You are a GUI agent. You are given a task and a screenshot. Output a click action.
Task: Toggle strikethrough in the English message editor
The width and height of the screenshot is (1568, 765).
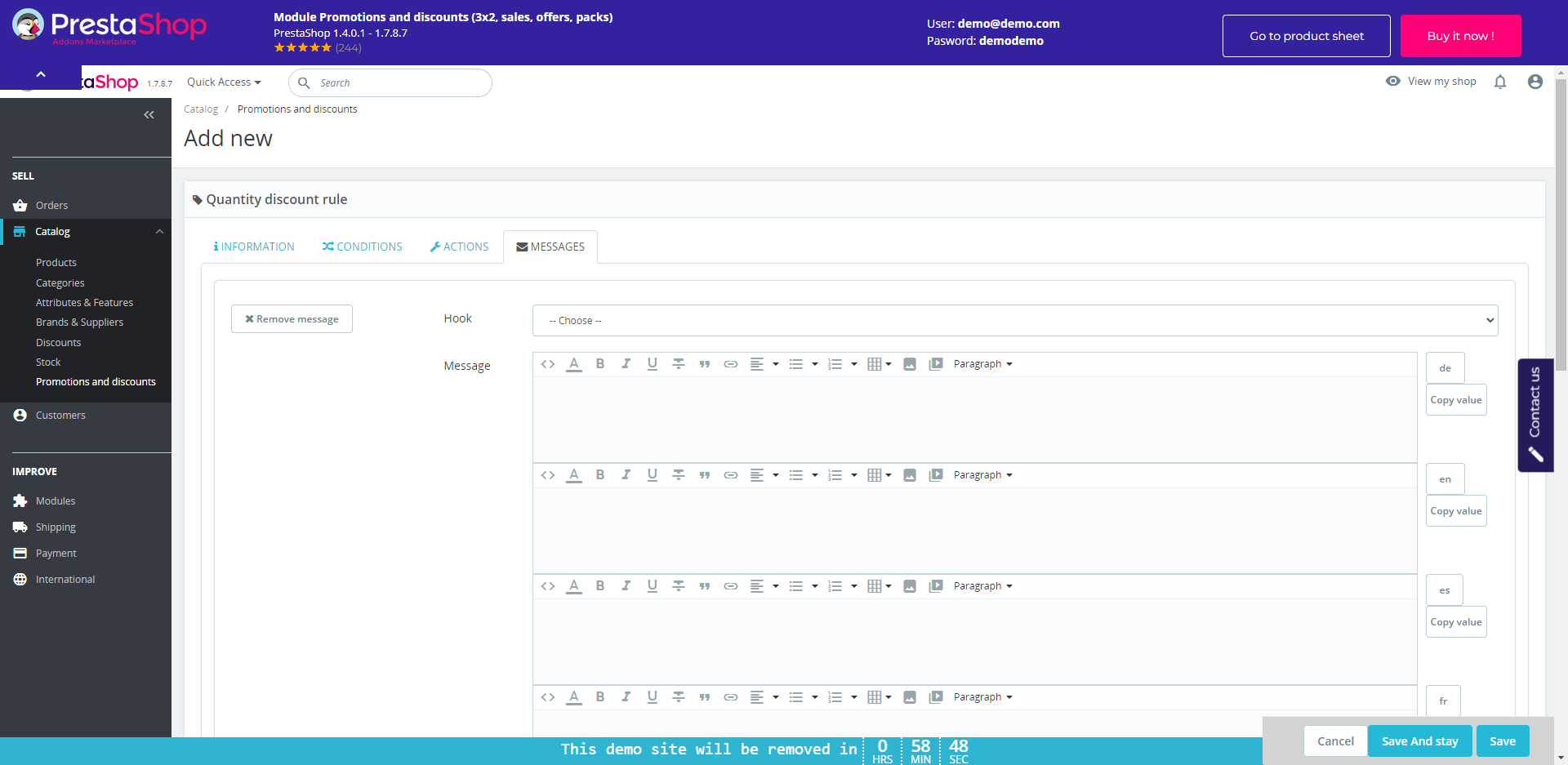pos(679,475)
